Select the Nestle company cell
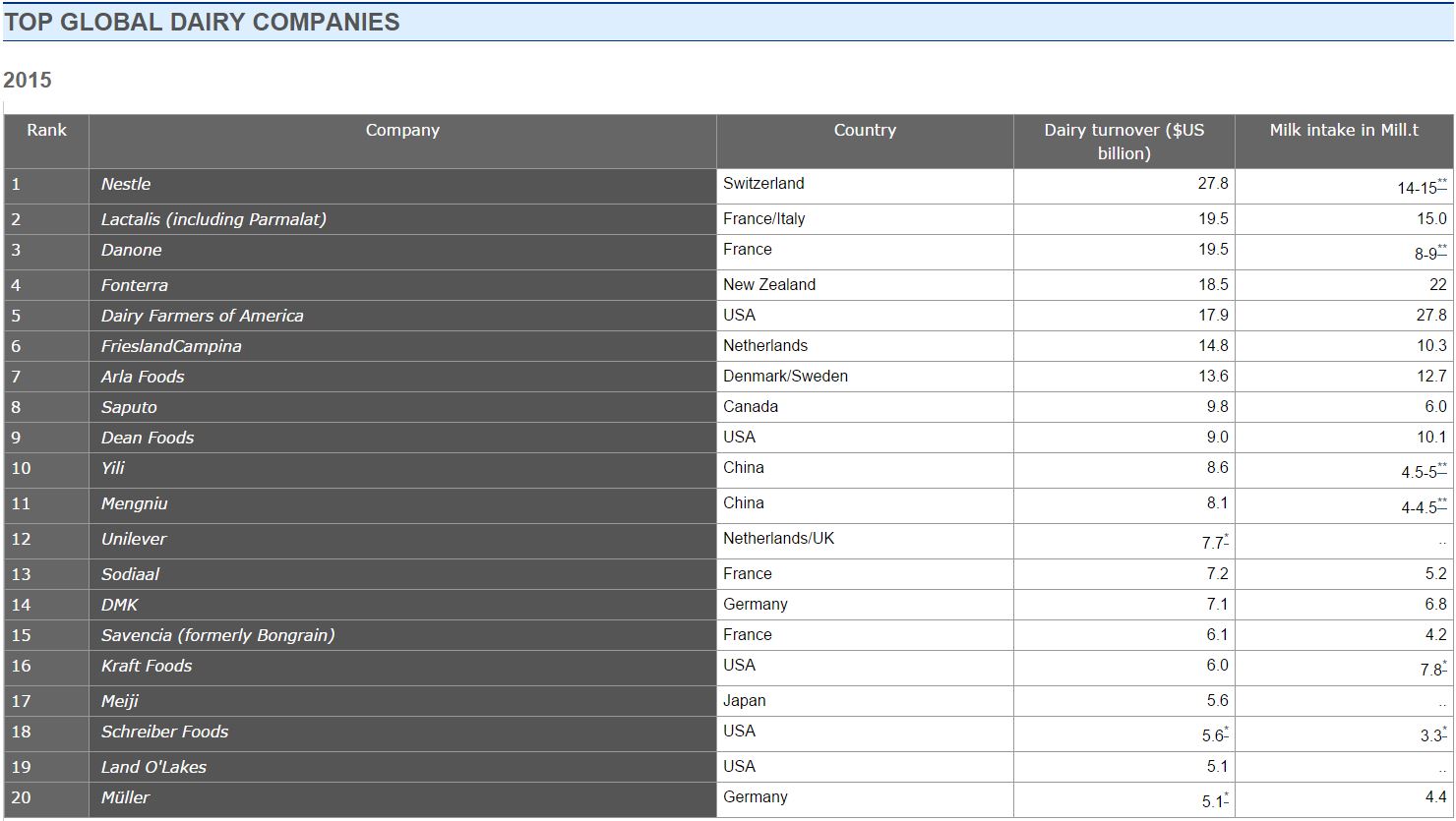Image resolution: width=1456 pixels, height=821 pixels. tap(402, 187)
